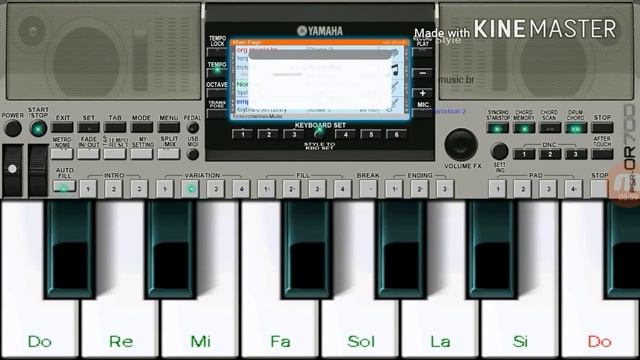Trigger ENDING 1 button

pos(394,189)
